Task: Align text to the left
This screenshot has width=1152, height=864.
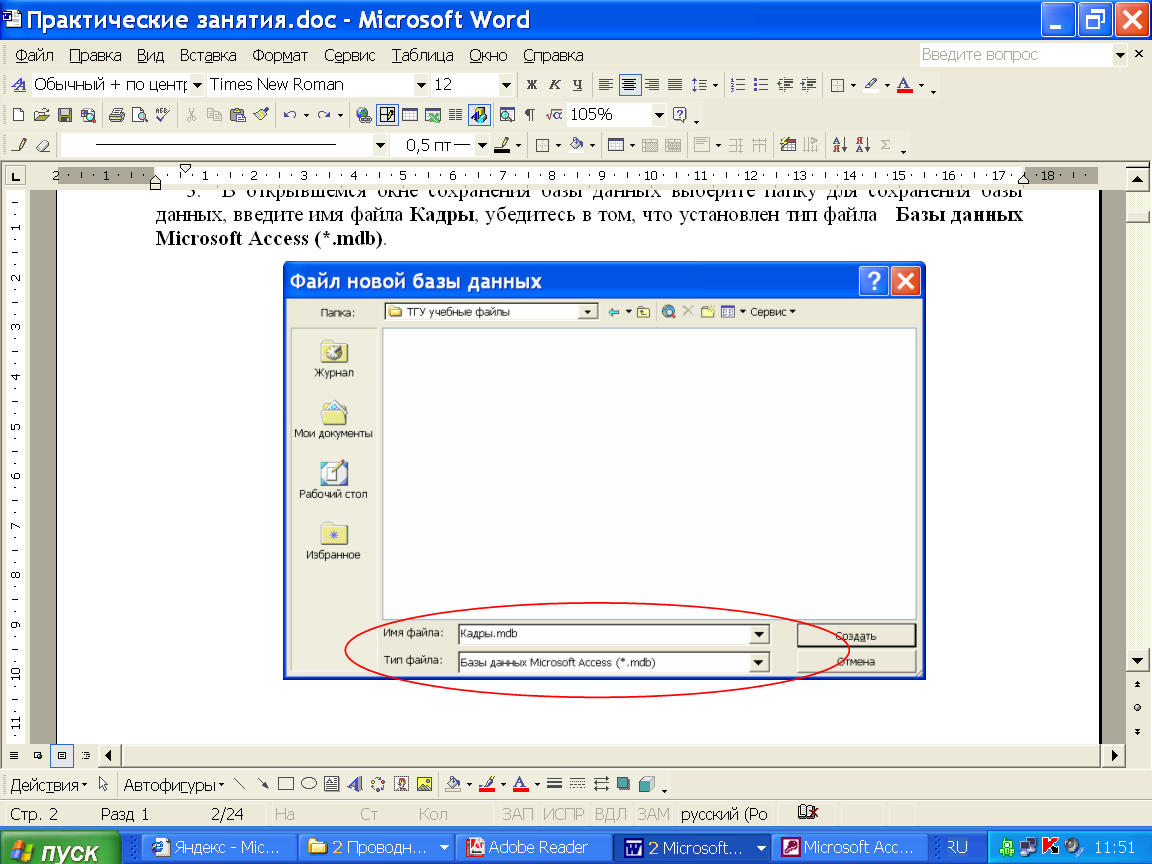Action: point(605,85)
